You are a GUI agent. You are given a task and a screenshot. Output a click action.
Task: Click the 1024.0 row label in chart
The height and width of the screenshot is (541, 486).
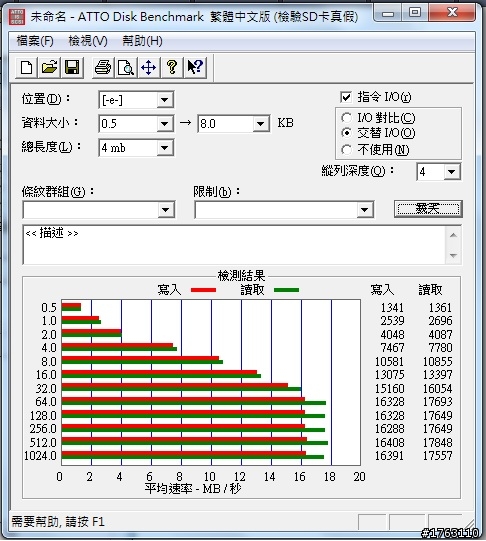(x=40, y=455)
